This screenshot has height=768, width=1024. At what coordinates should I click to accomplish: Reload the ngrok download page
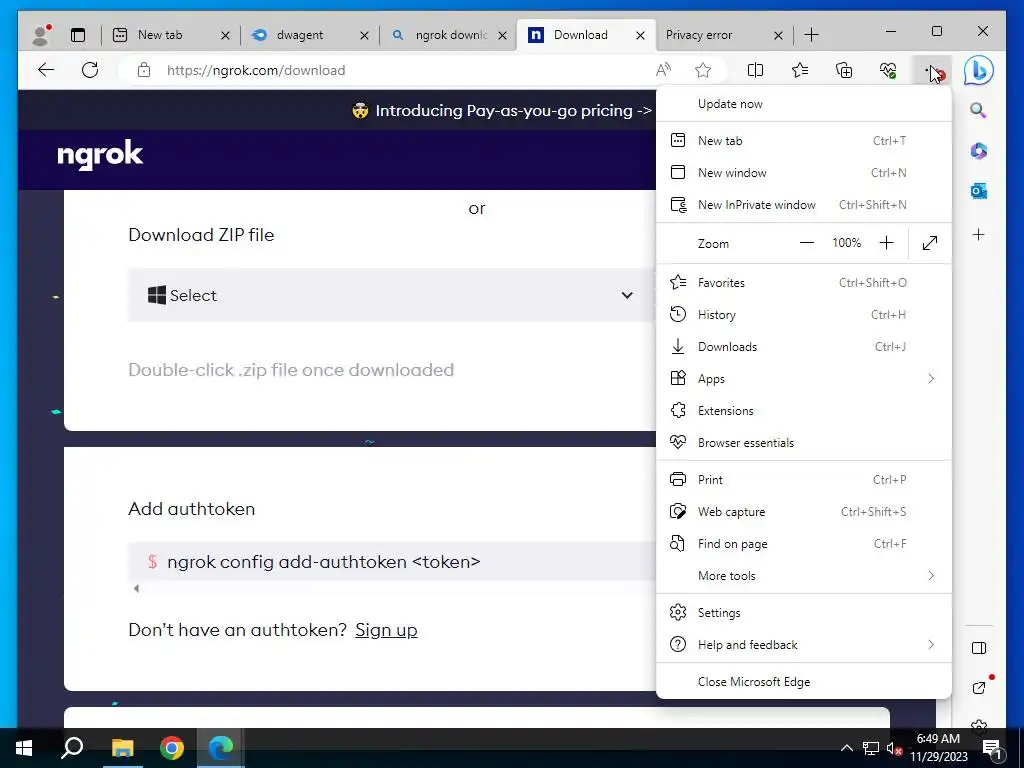(90, 70)
